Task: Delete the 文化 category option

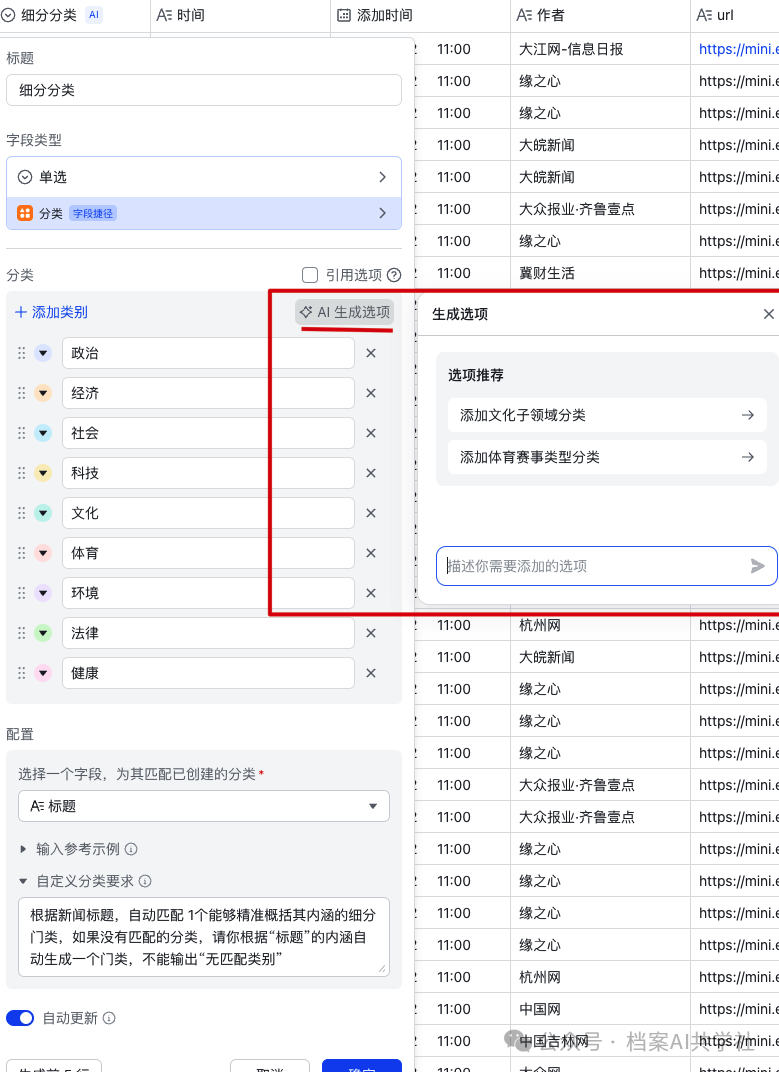Action: (x=371, y=513)
